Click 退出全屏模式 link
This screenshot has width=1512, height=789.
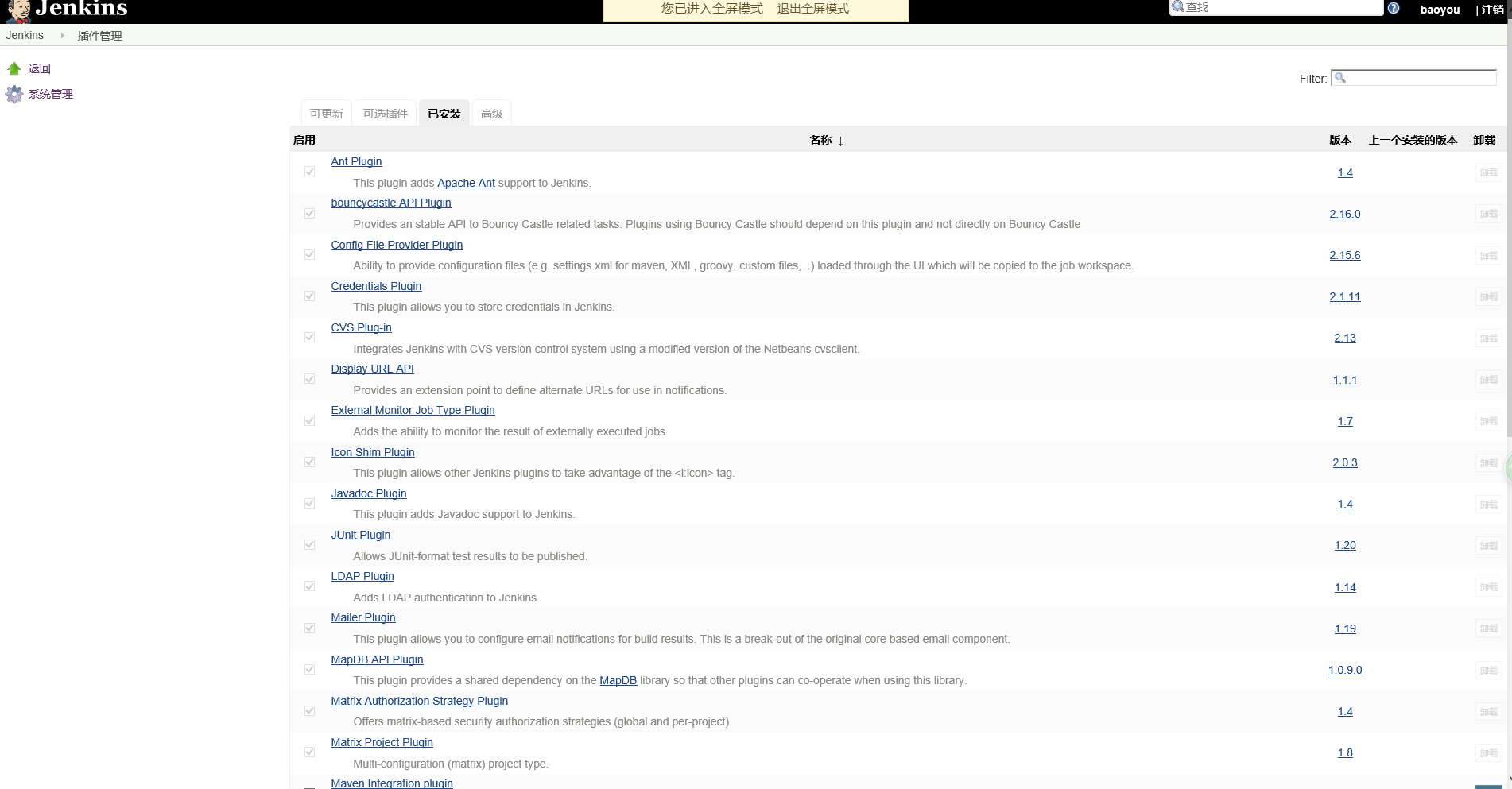tap(812, 9)
